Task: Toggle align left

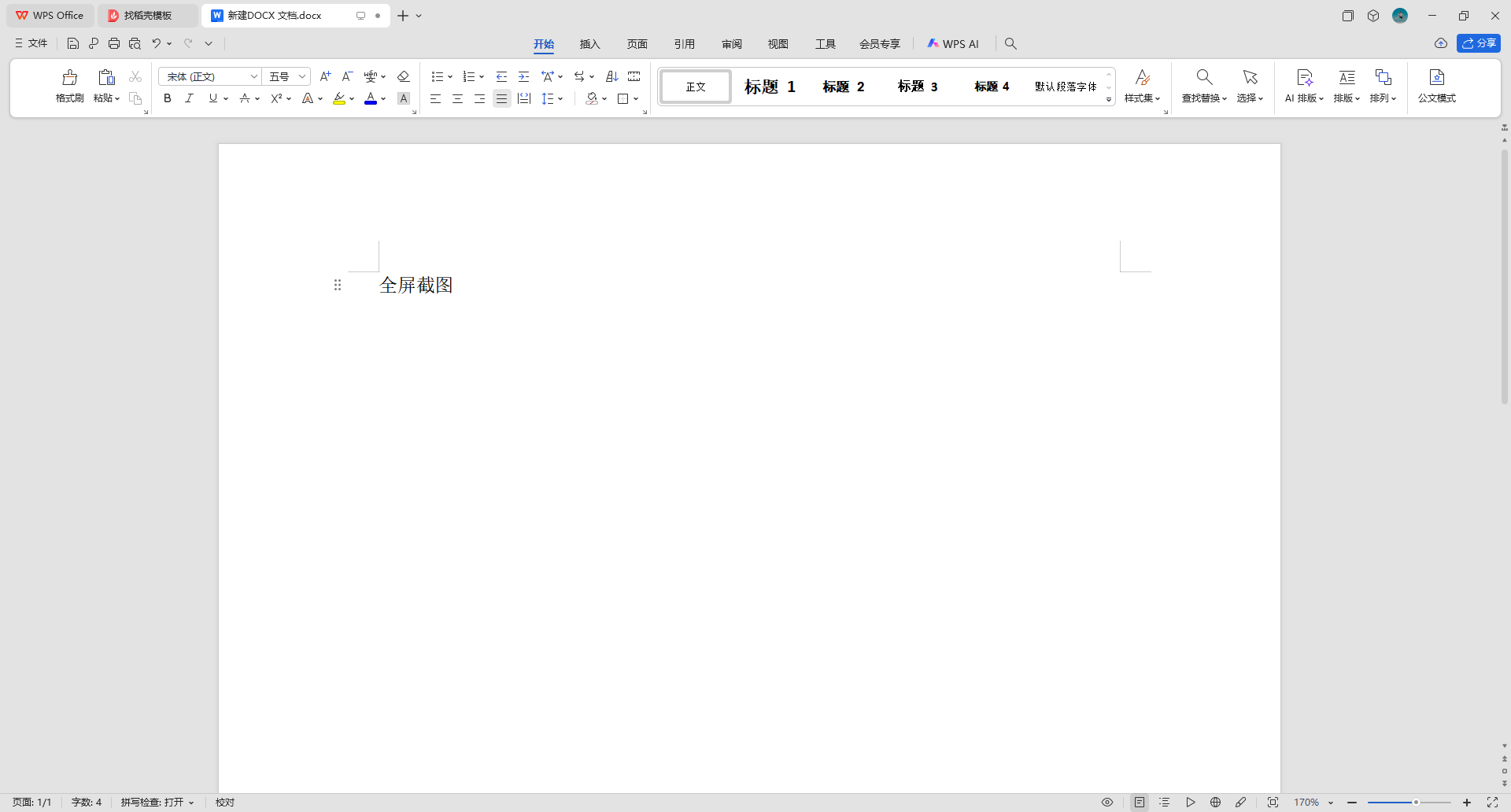Action: (435, 98)
